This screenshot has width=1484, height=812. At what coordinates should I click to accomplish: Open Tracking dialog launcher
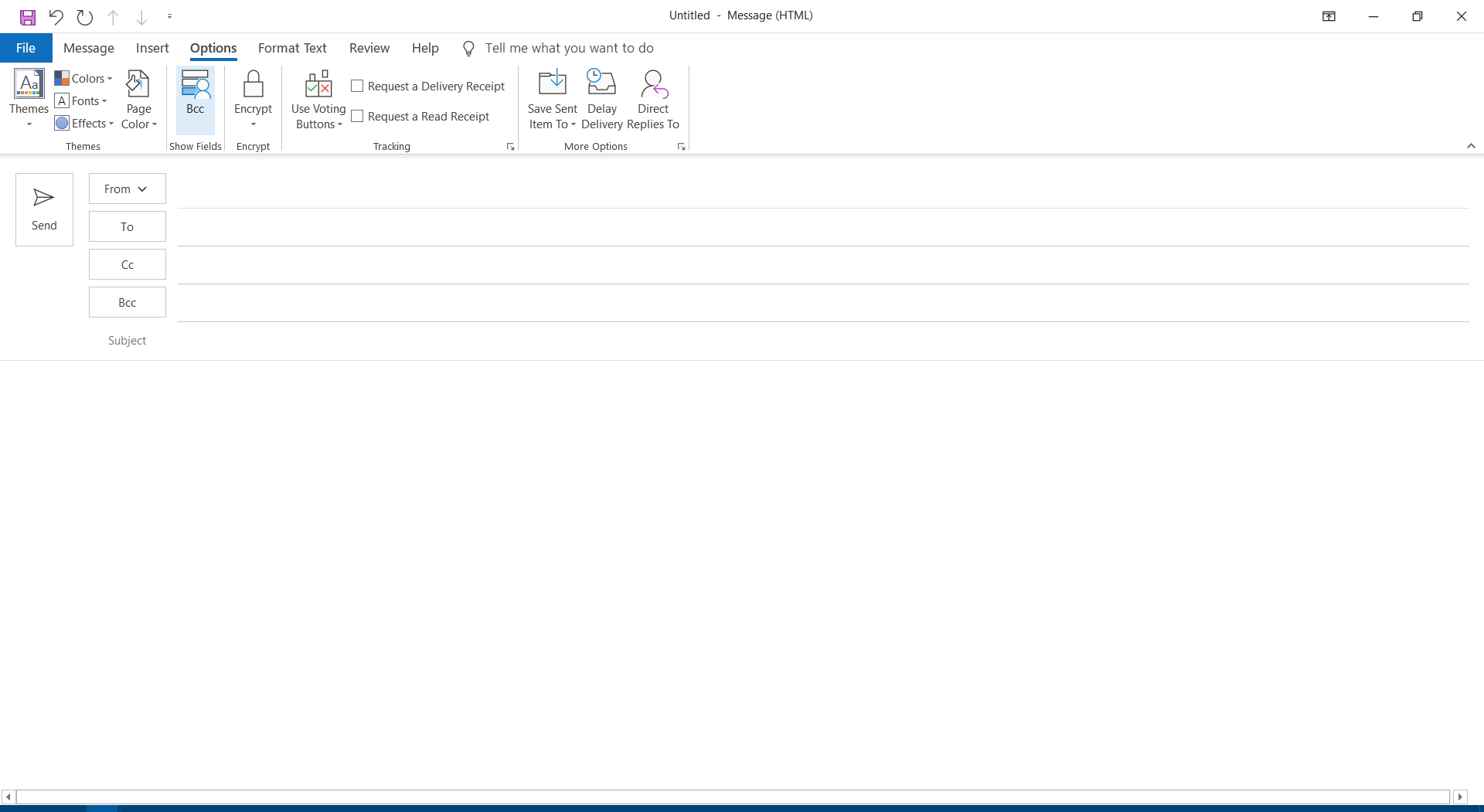click(x=510, y=147)
